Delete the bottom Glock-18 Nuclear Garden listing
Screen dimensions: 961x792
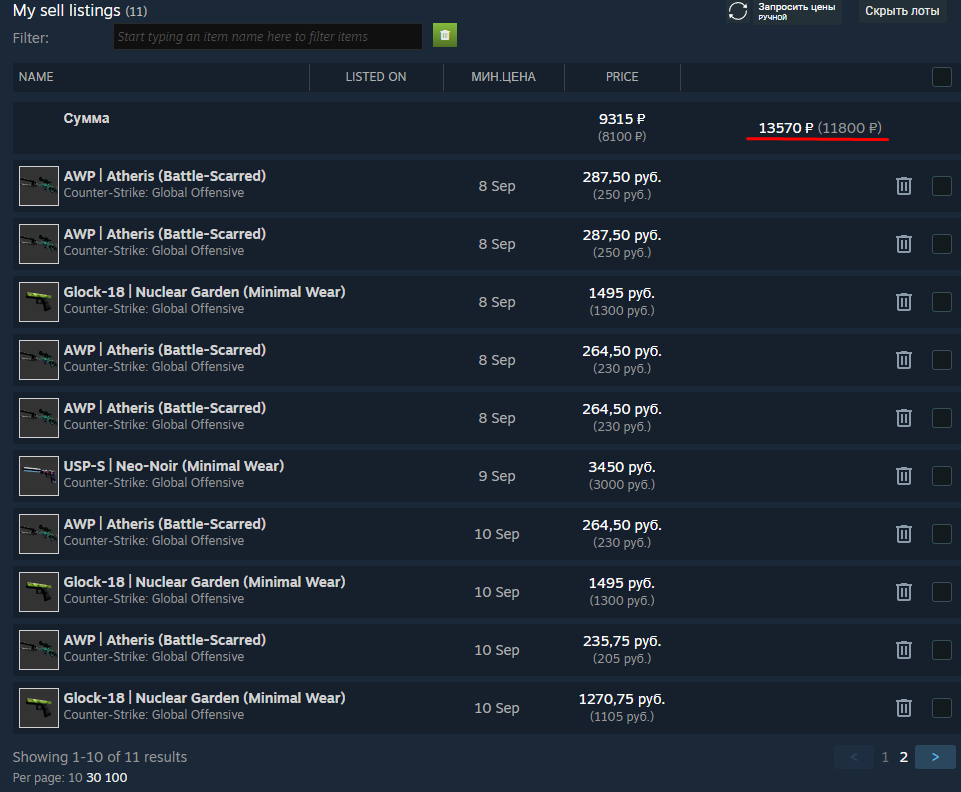pyautogui.click(x=903, y=708)
